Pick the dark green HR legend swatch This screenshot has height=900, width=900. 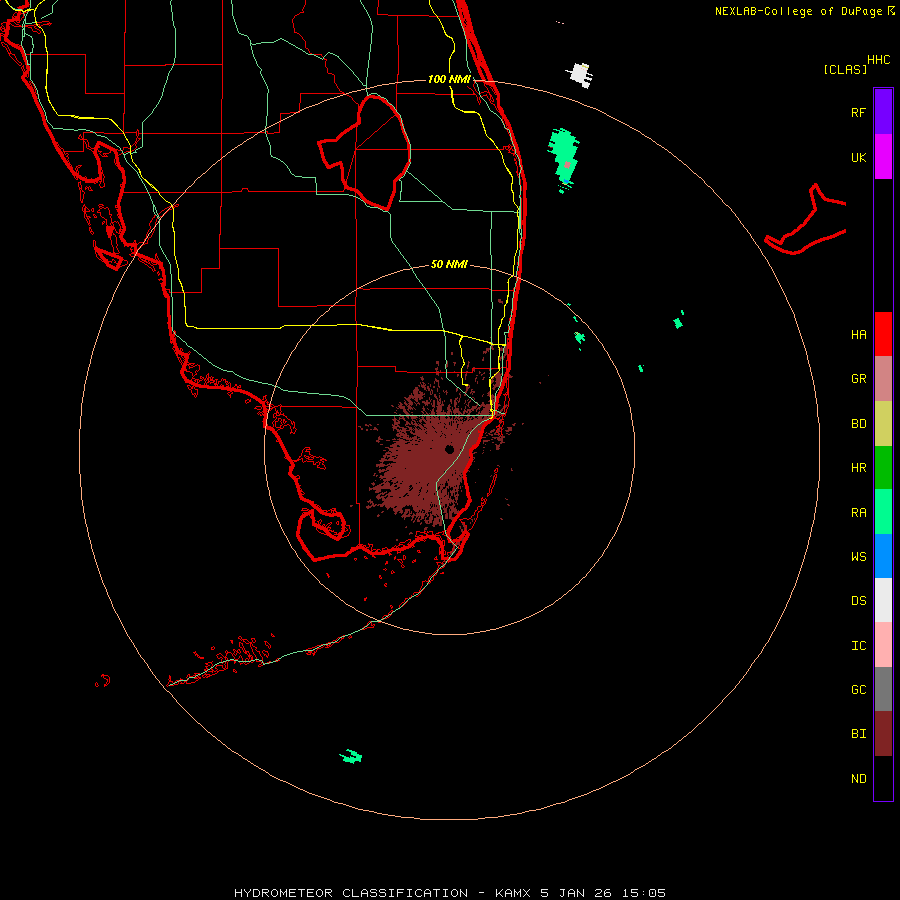click(883, 468)
